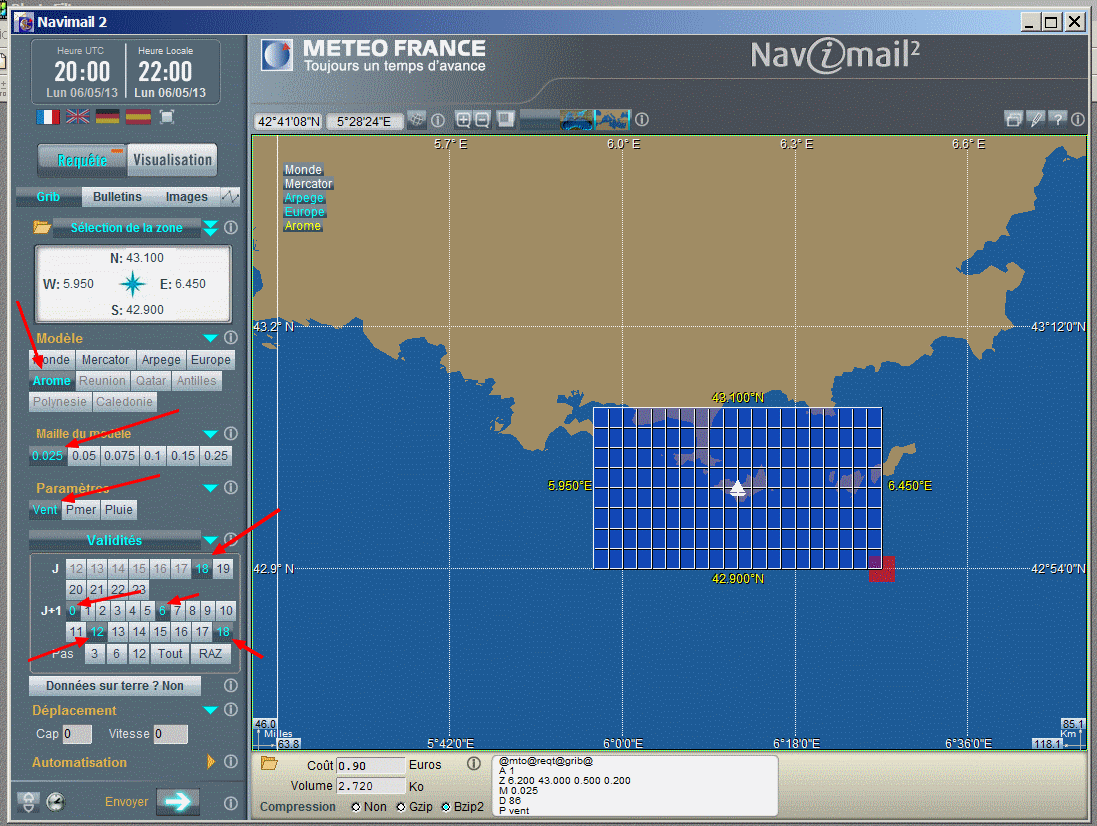Open the Bulletins tab
The width and height of the screenshot is (1097, 826).
(x=117, y=197)
